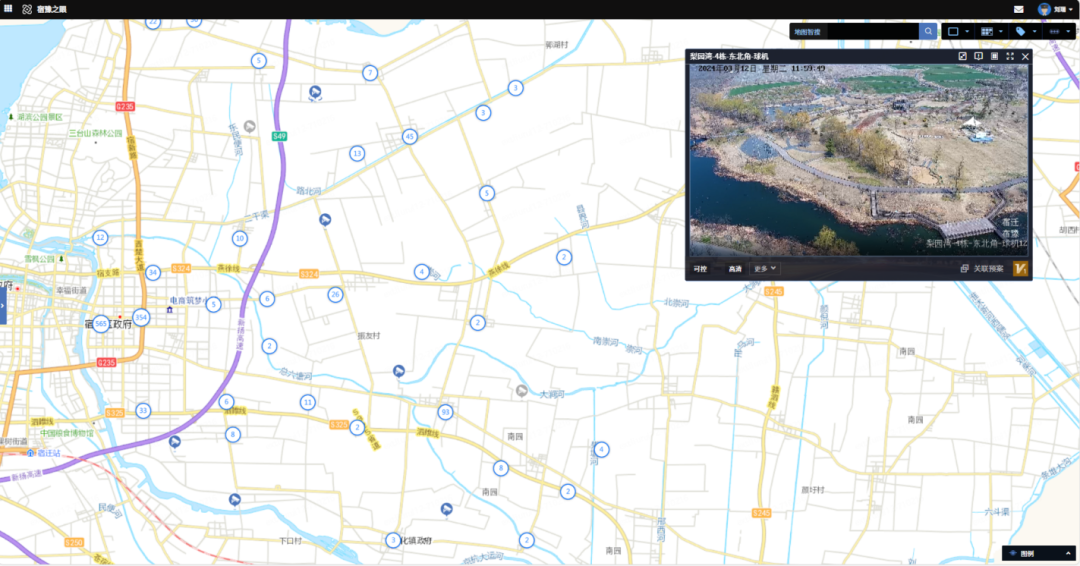The height and width of the screenshot is (566, 1080).
Task: Toggle the 可控 control mode
Action: pos(700,269)
